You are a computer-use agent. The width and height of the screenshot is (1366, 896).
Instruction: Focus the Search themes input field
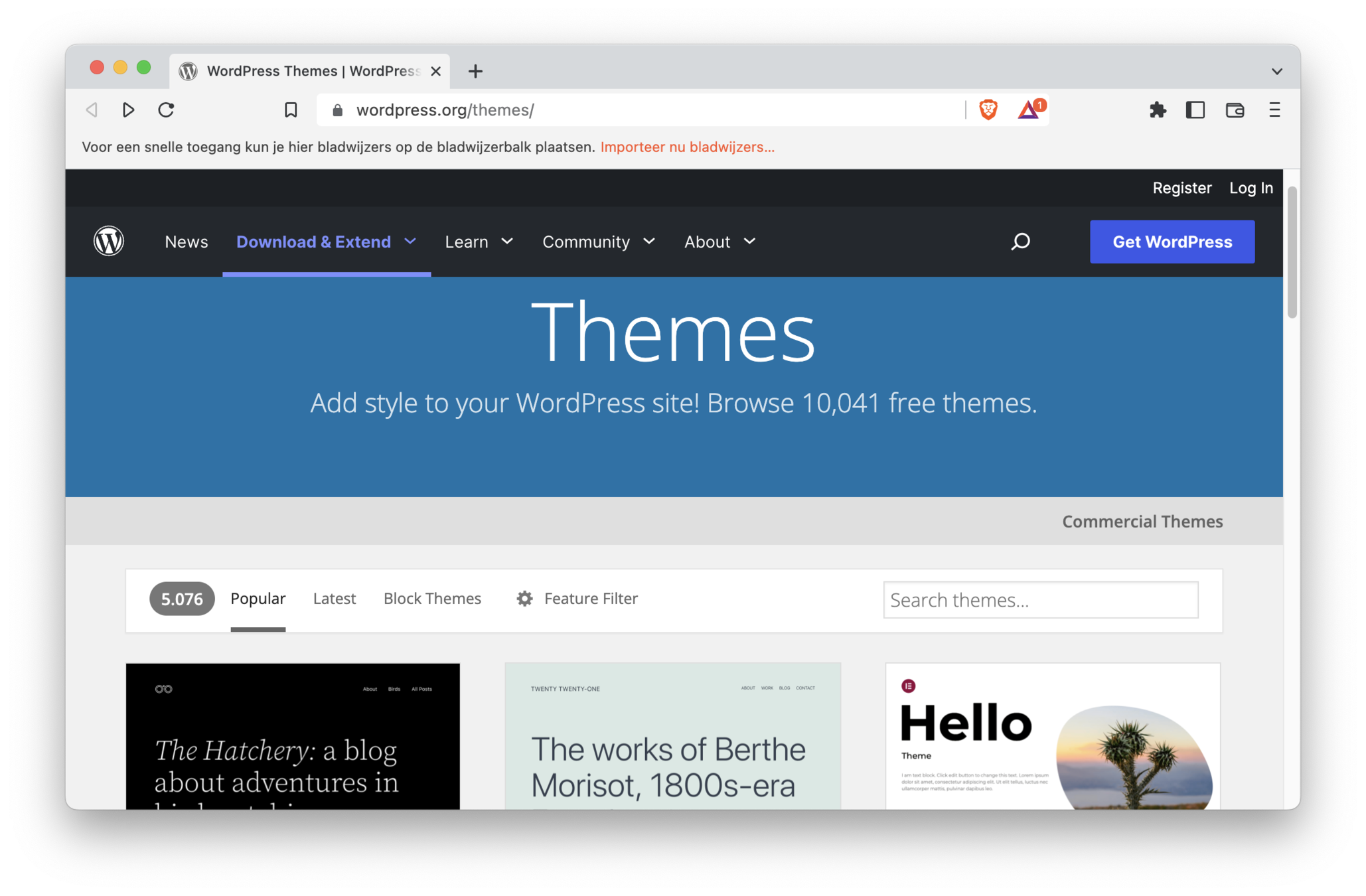(1040, 600)
